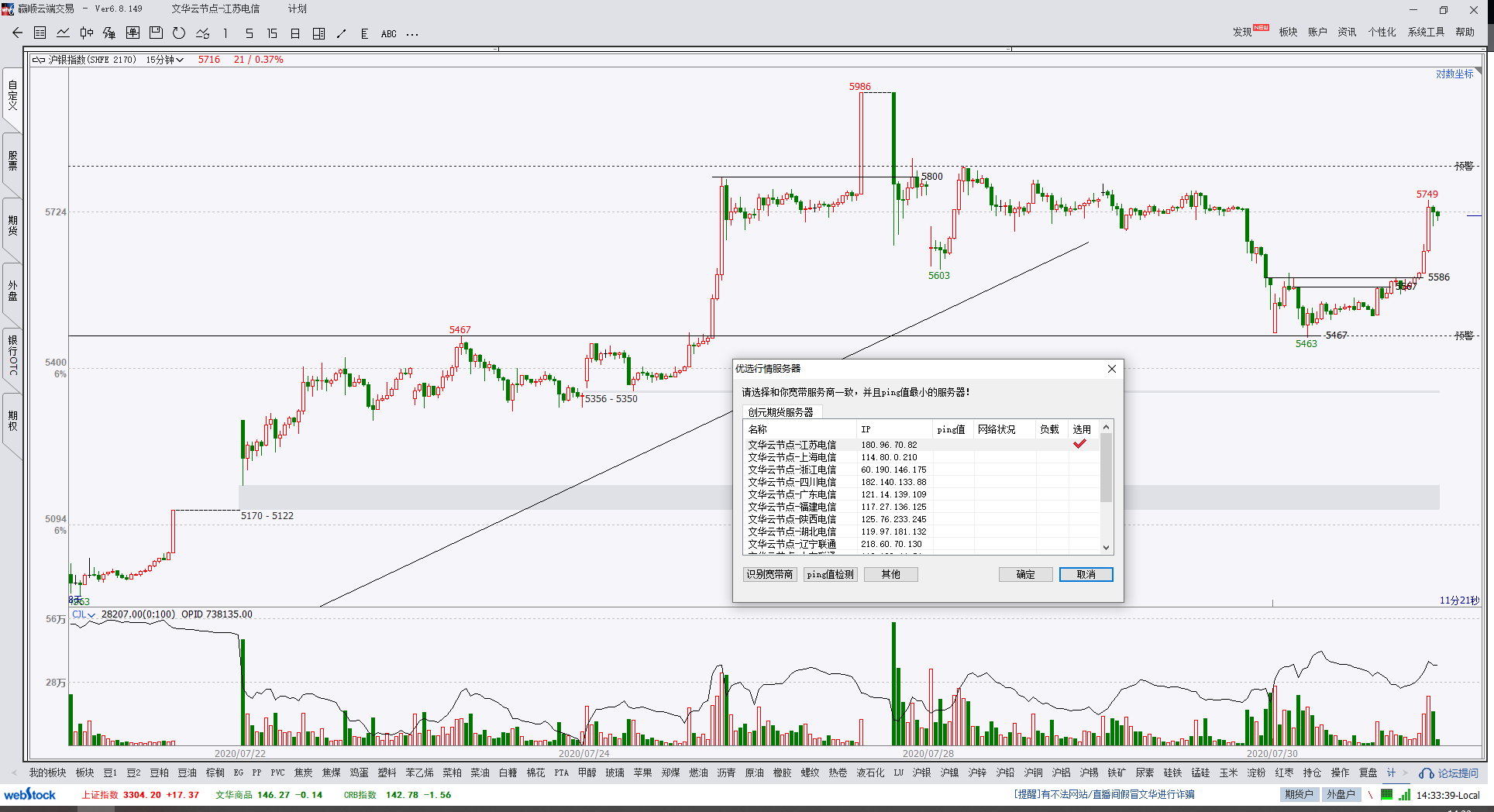The width and height of the screenshot is (1494, 812).
Task: Open the 螺纹 bottom tab
Action: click(x=810, y=772)
